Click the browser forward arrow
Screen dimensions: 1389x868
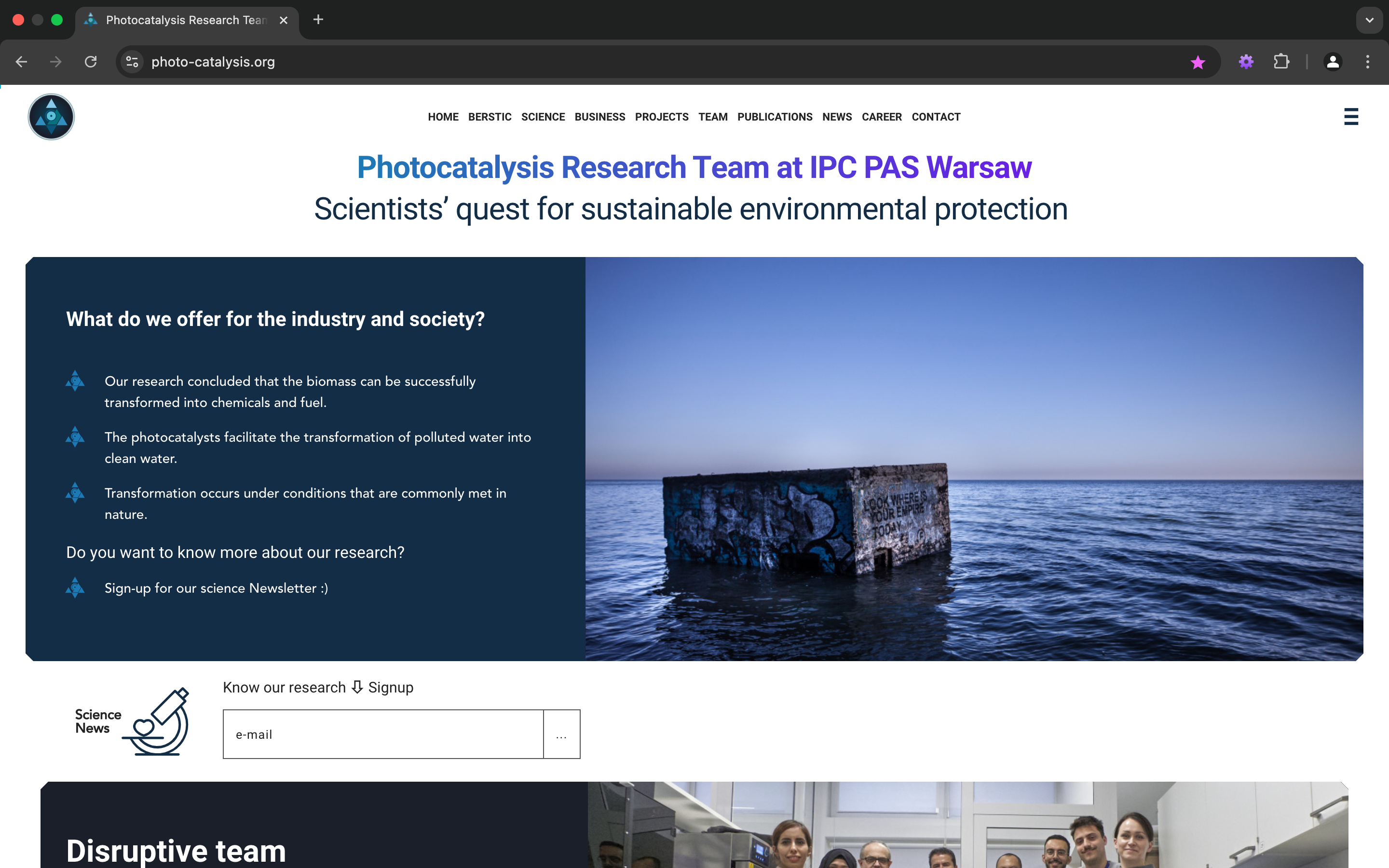click(x=55, y=61)
